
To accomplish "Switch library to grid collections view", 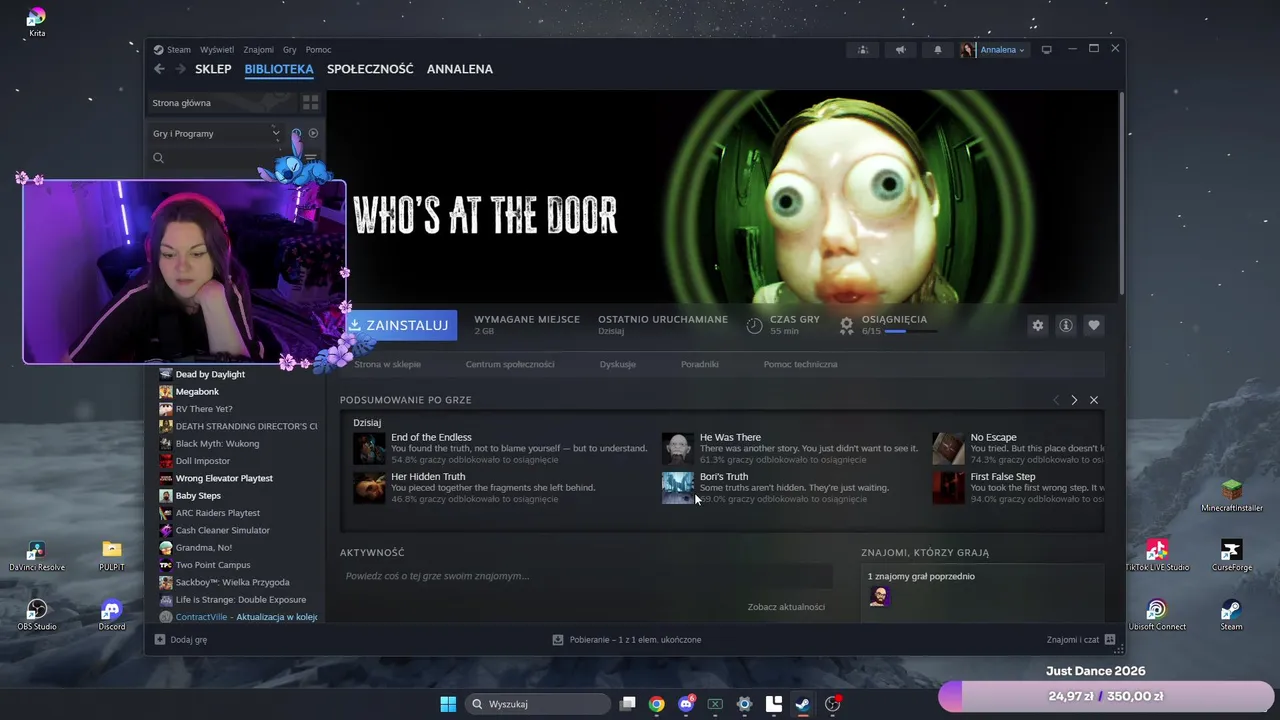I will tap(311, 103).
